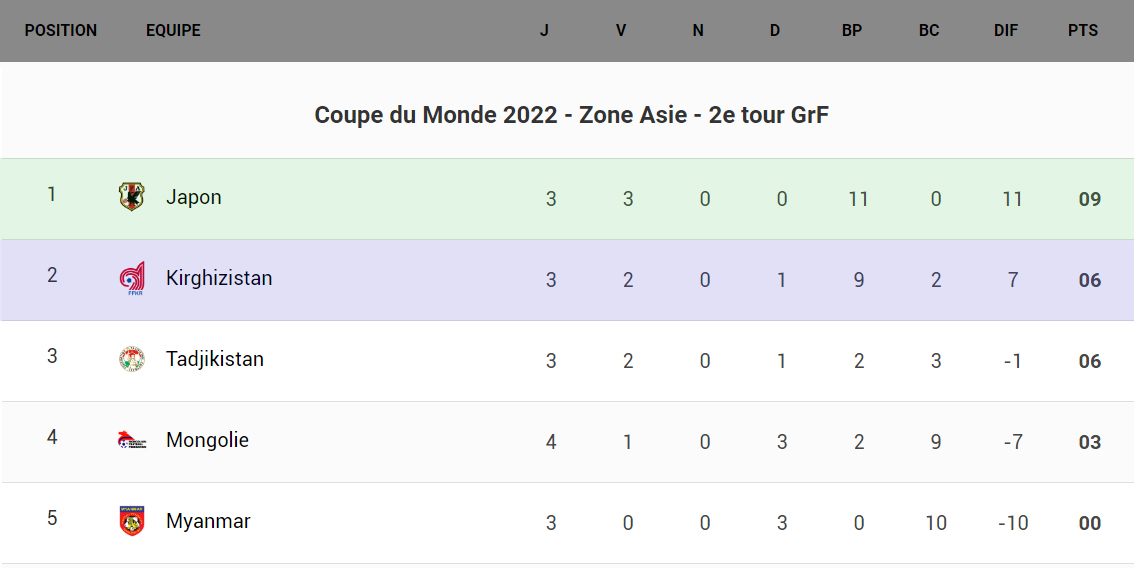This screenshot has height=568, width=1134.
Task: Click the BC column header
Action: point(929,30)
